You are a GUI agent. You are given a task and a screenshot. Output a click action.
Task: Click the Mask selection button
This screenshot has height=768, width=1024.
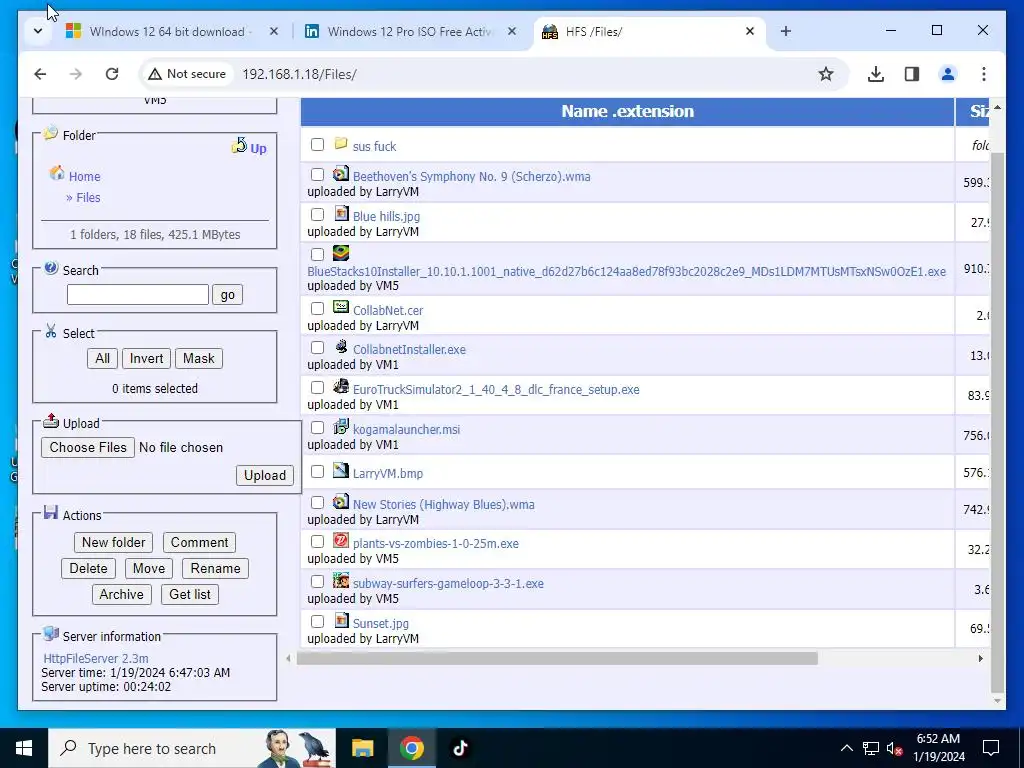[x=199, y=359]
